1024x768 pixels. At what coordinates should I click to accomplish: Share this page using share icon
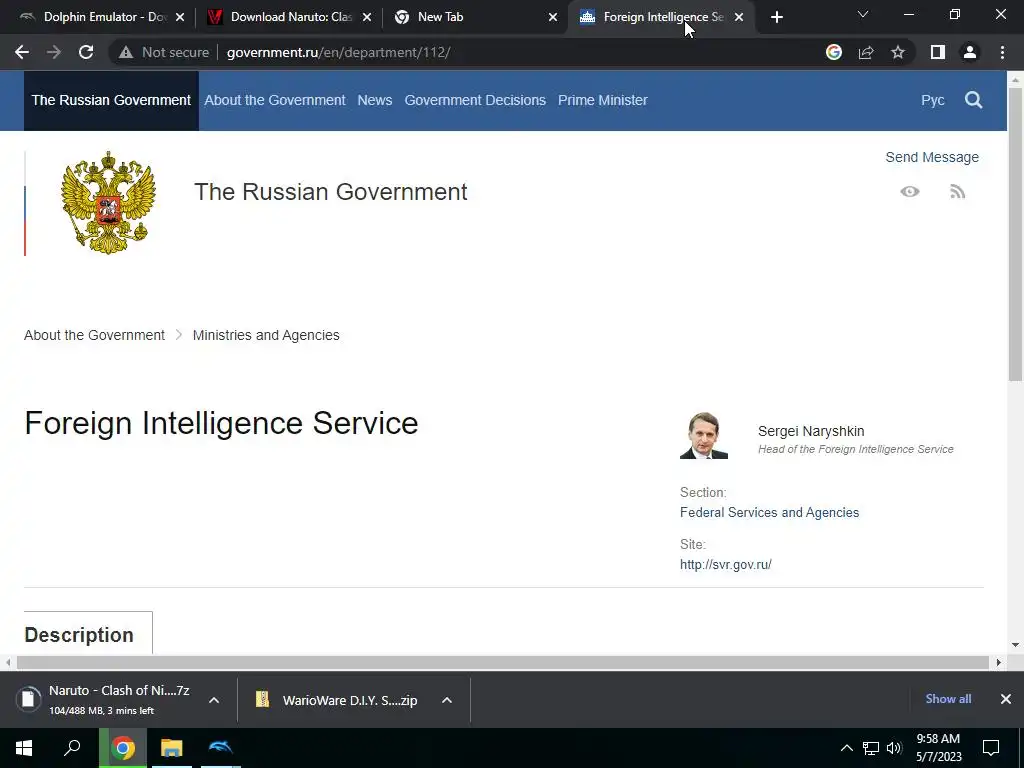(866, 52)
